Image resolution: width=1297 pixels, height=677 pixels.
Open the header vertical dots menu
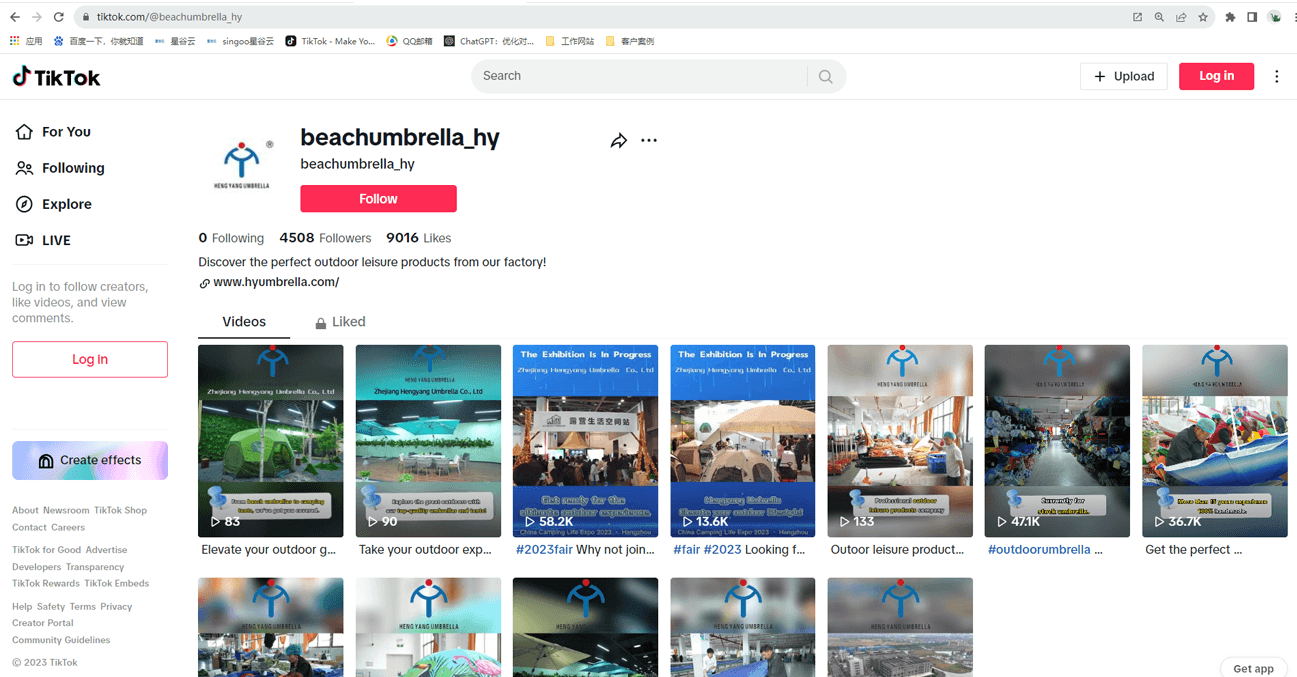(x=1276, y=77)
